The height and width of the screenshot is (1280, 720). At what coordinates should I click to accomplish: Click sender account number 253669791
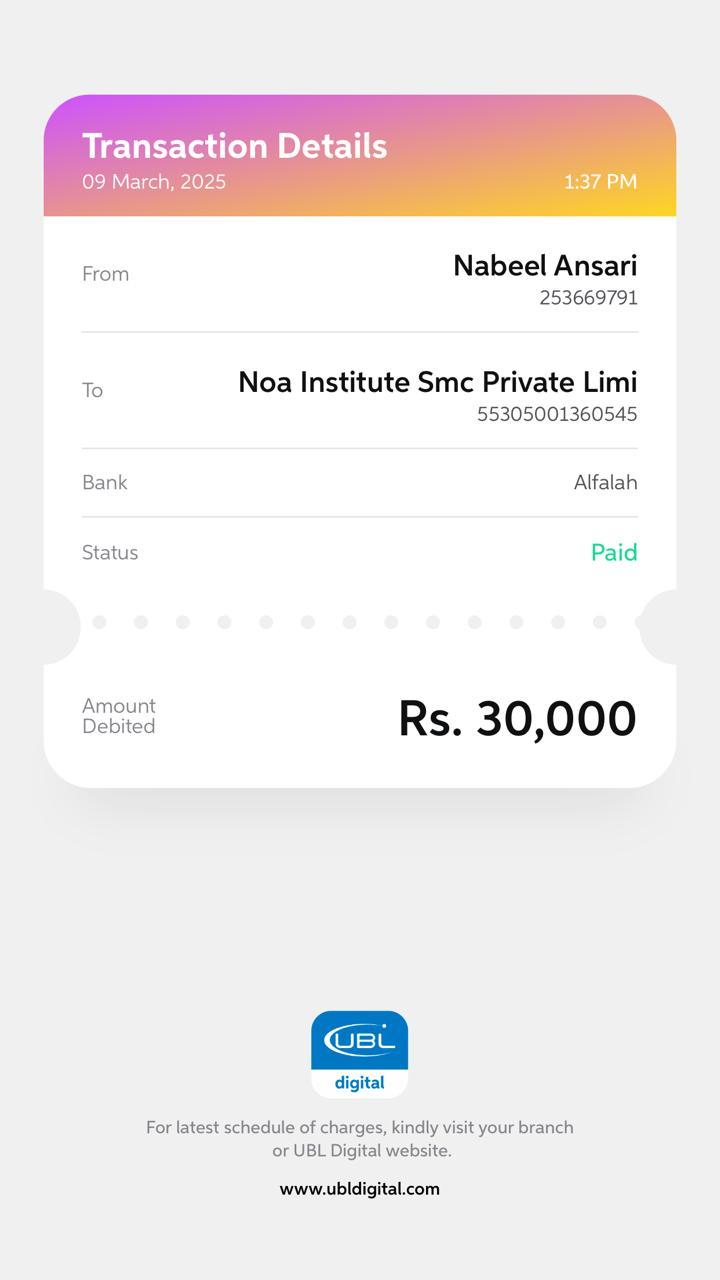[x=588, y=298]
